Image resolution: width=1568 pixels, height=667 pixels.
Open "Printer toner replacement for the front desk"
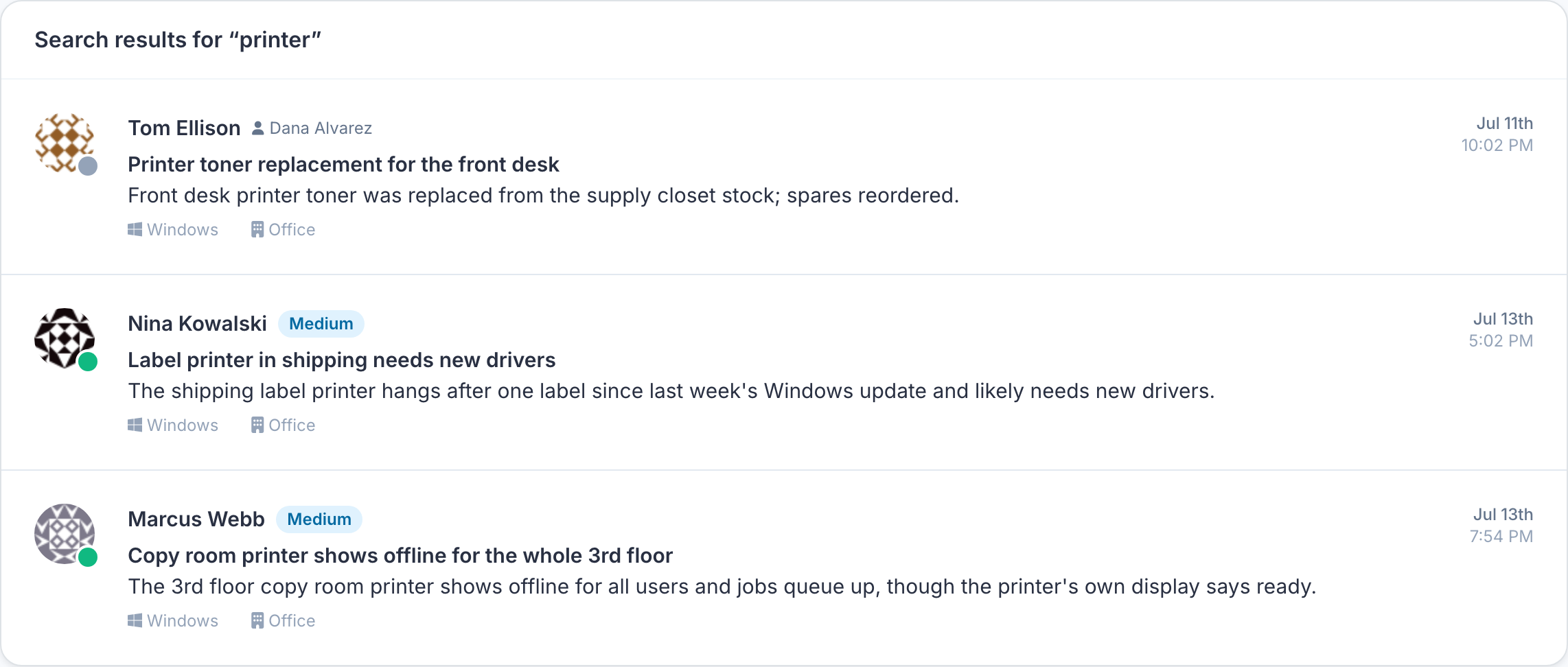coord(343,165)
